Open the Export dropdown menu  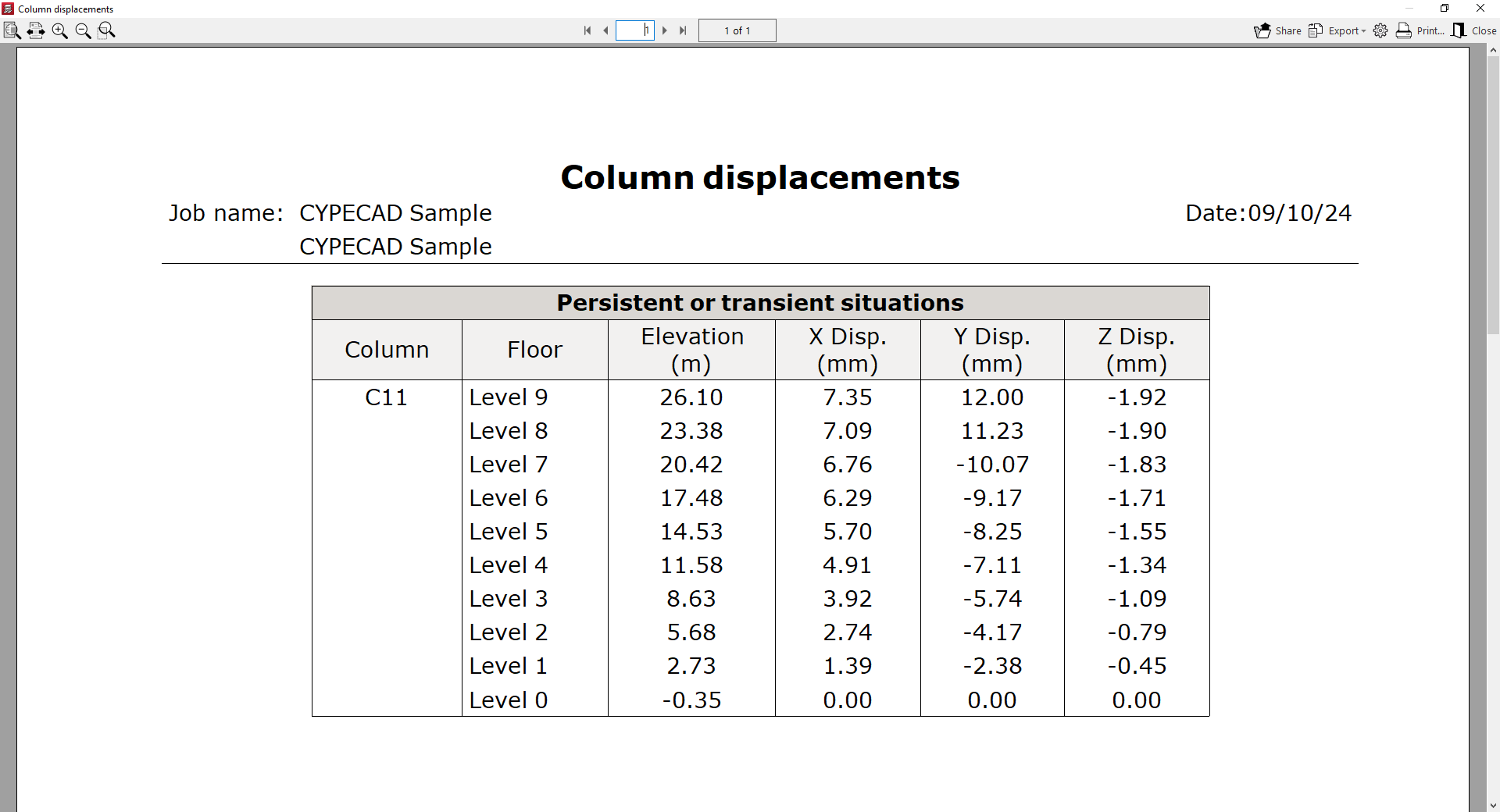[x=1337, y=30]
